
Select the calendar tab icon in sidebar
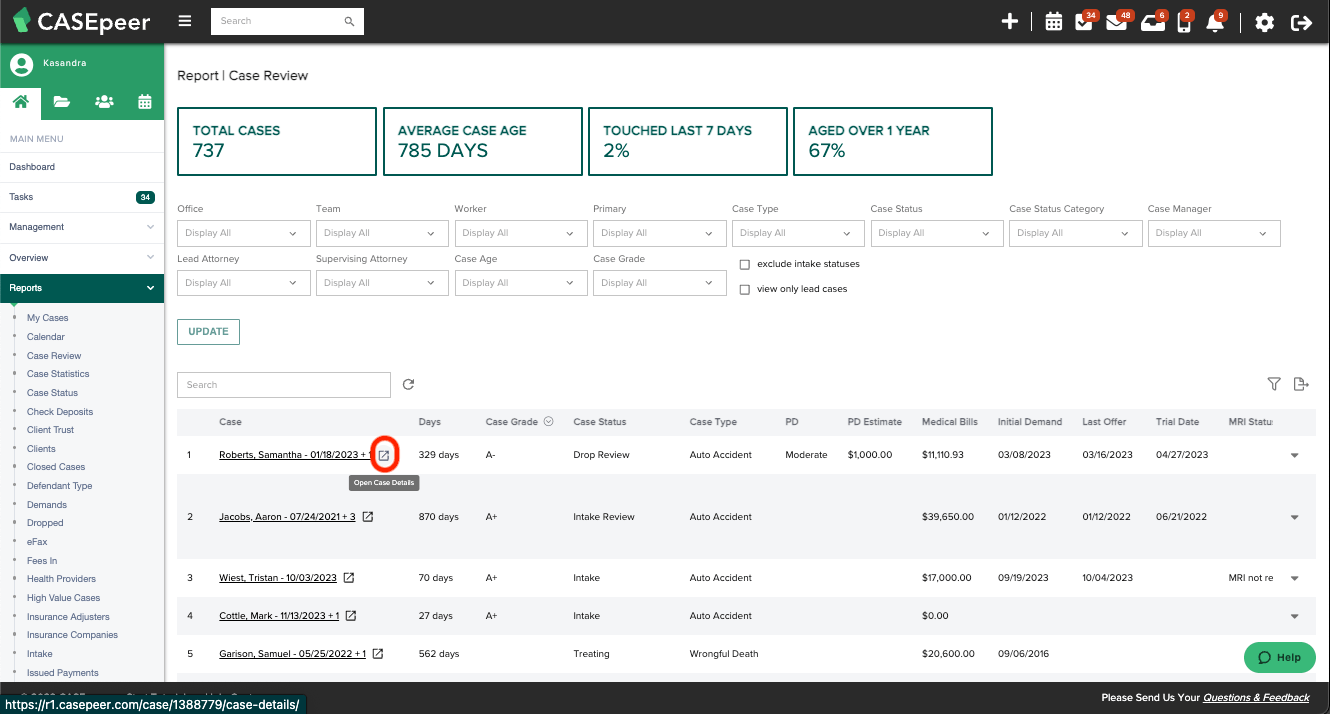pyautogui.click(x=145, y=101)
